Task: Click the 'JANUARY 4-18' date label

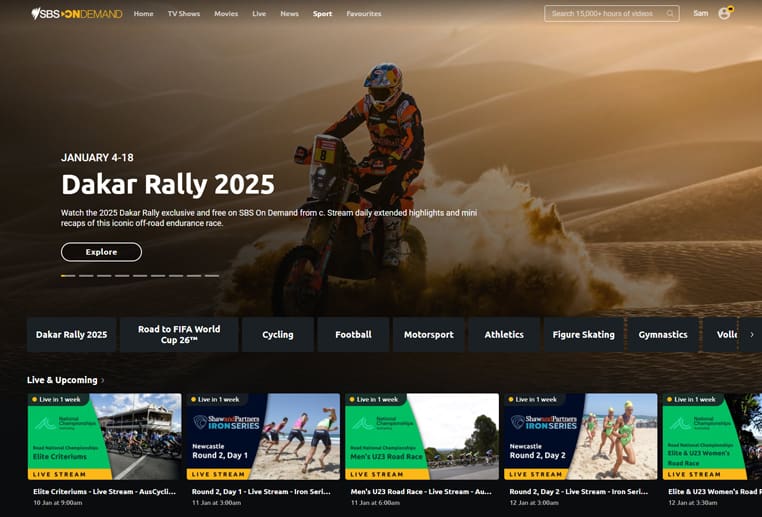Action: [97, 157]
